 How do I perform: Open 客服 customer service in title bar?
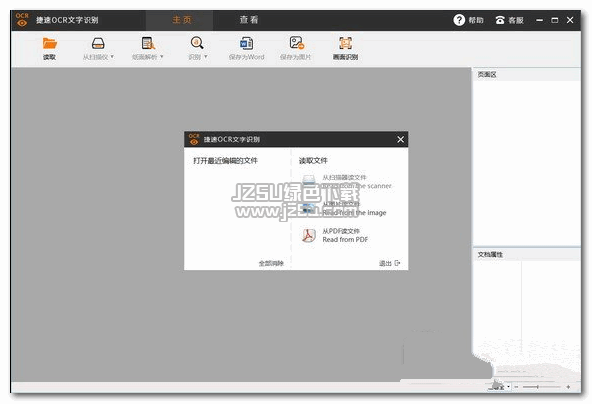[x=510, y=20]
